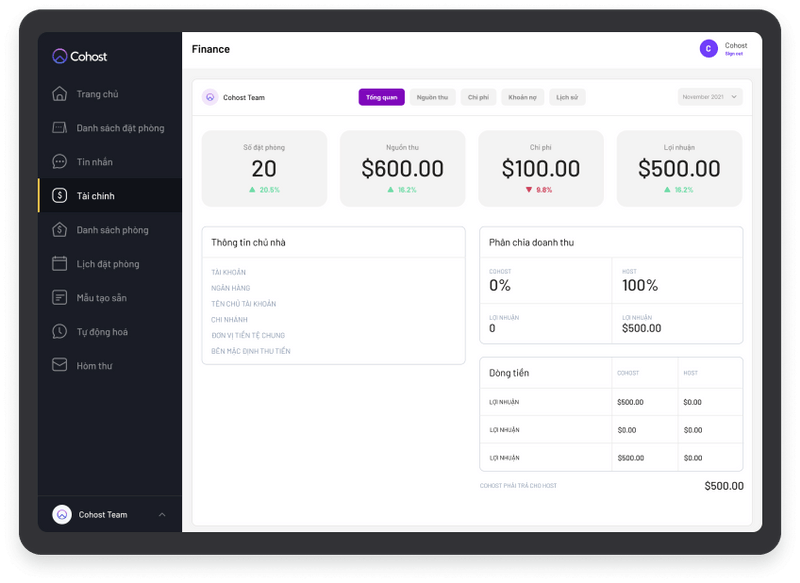Click the Thông tin chủ nhà heading

coord(248,242)
